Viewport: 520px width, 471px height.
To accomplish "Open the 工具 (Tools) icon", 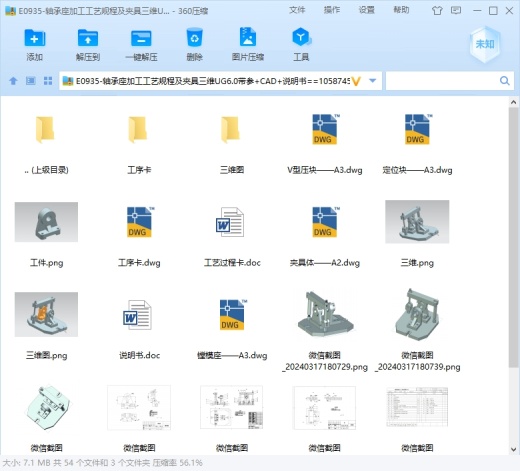I will coord(301,37).
